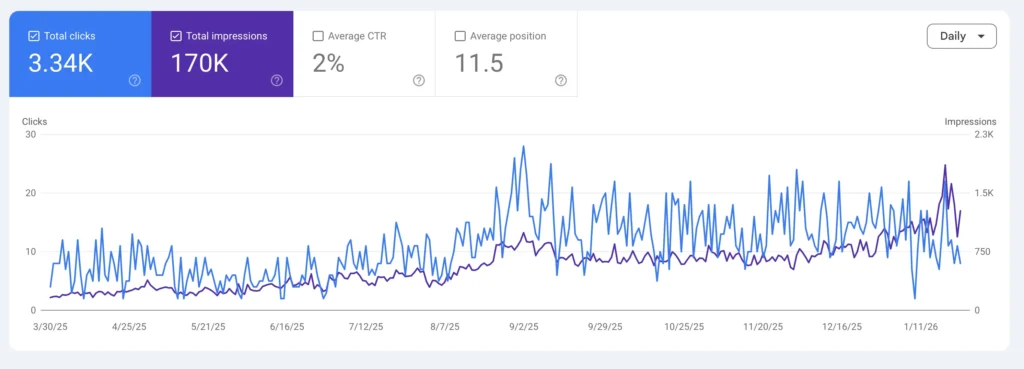Open help icon on Average CTR card
This screenshot has height=369, width=1024.
(x=419, y=80)
